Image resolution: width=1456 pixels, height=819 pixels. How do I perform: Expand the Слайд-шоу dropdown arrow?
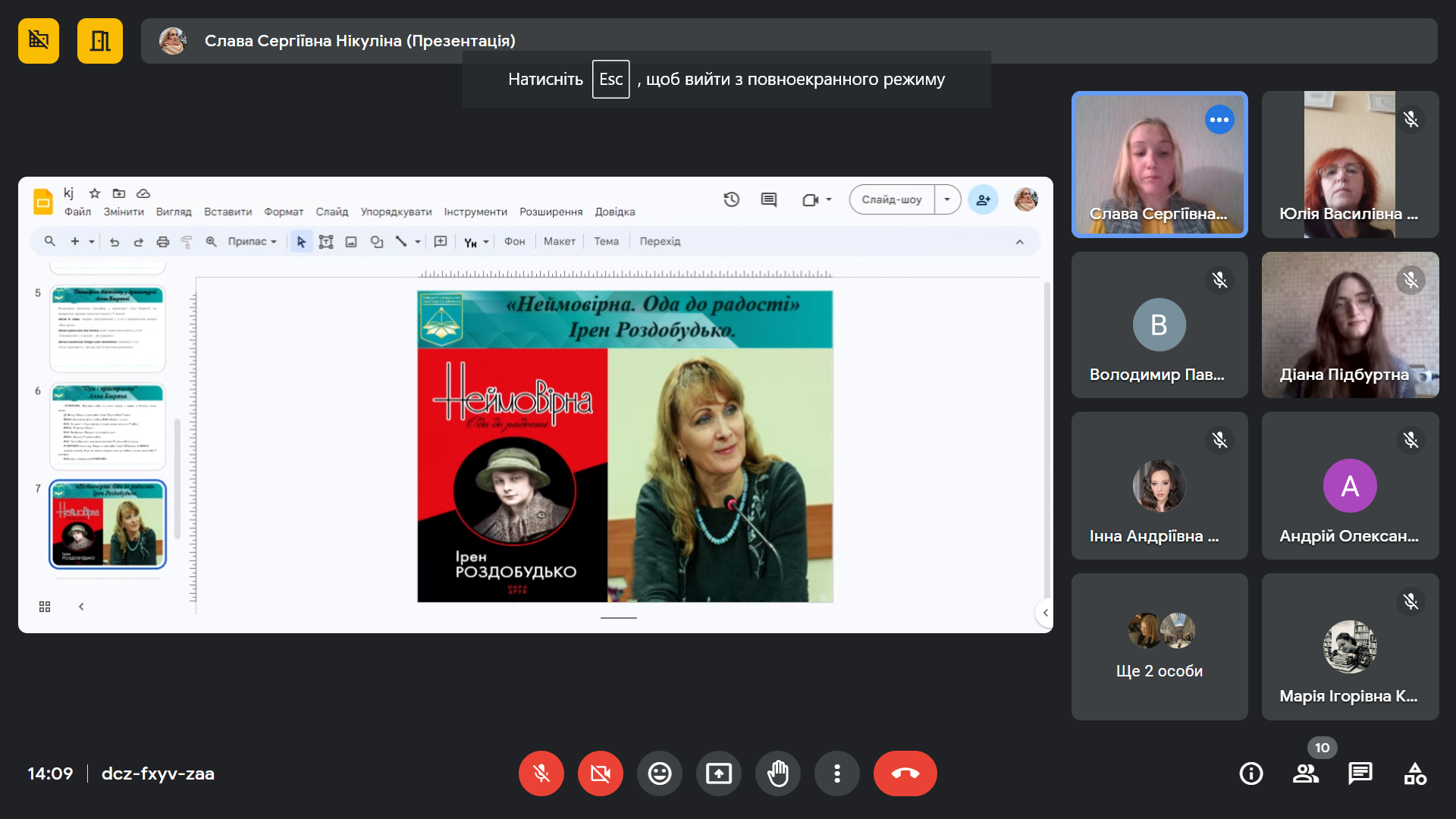[x=947, y=199]
